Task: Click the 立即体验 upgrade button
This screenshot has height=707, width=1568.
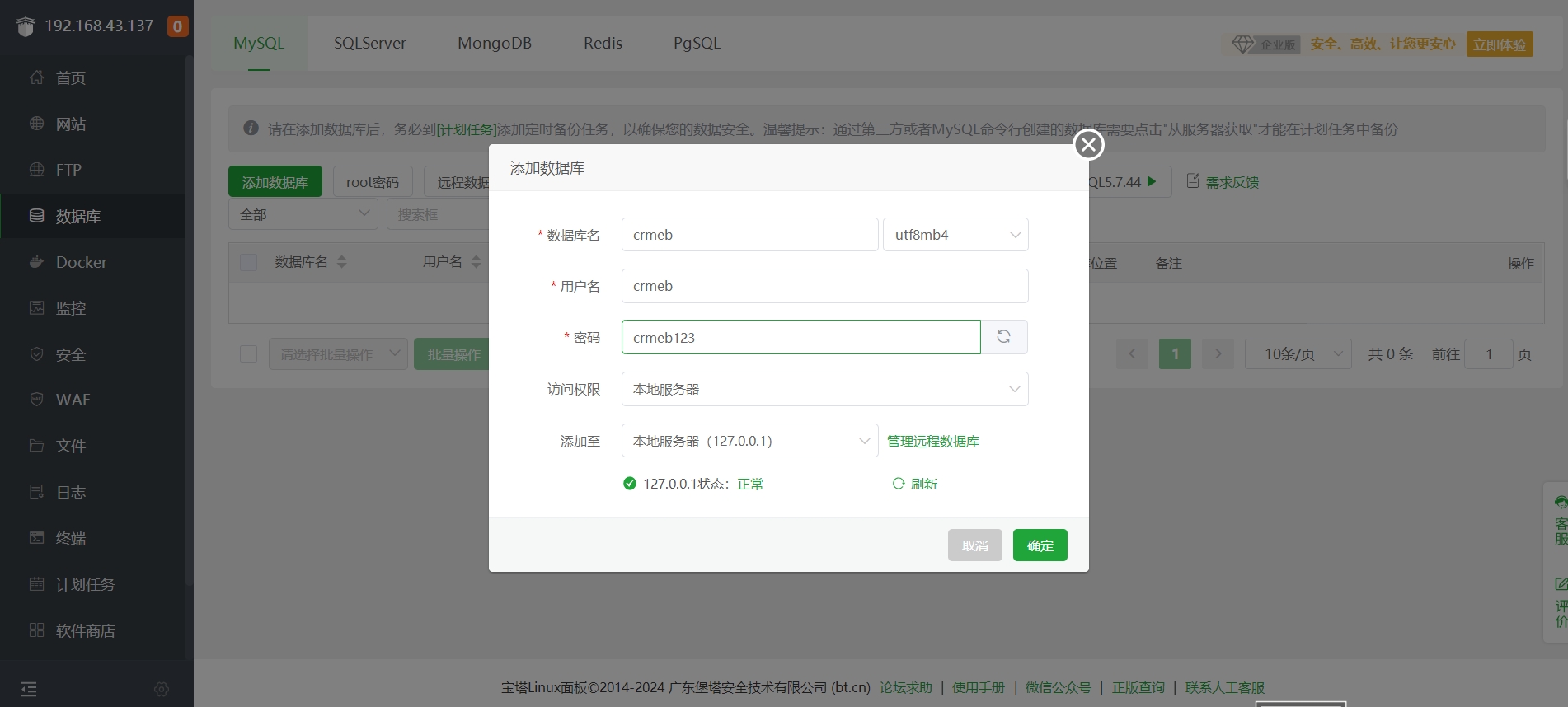Action: pyautogui.click(x=1500, y=44)
